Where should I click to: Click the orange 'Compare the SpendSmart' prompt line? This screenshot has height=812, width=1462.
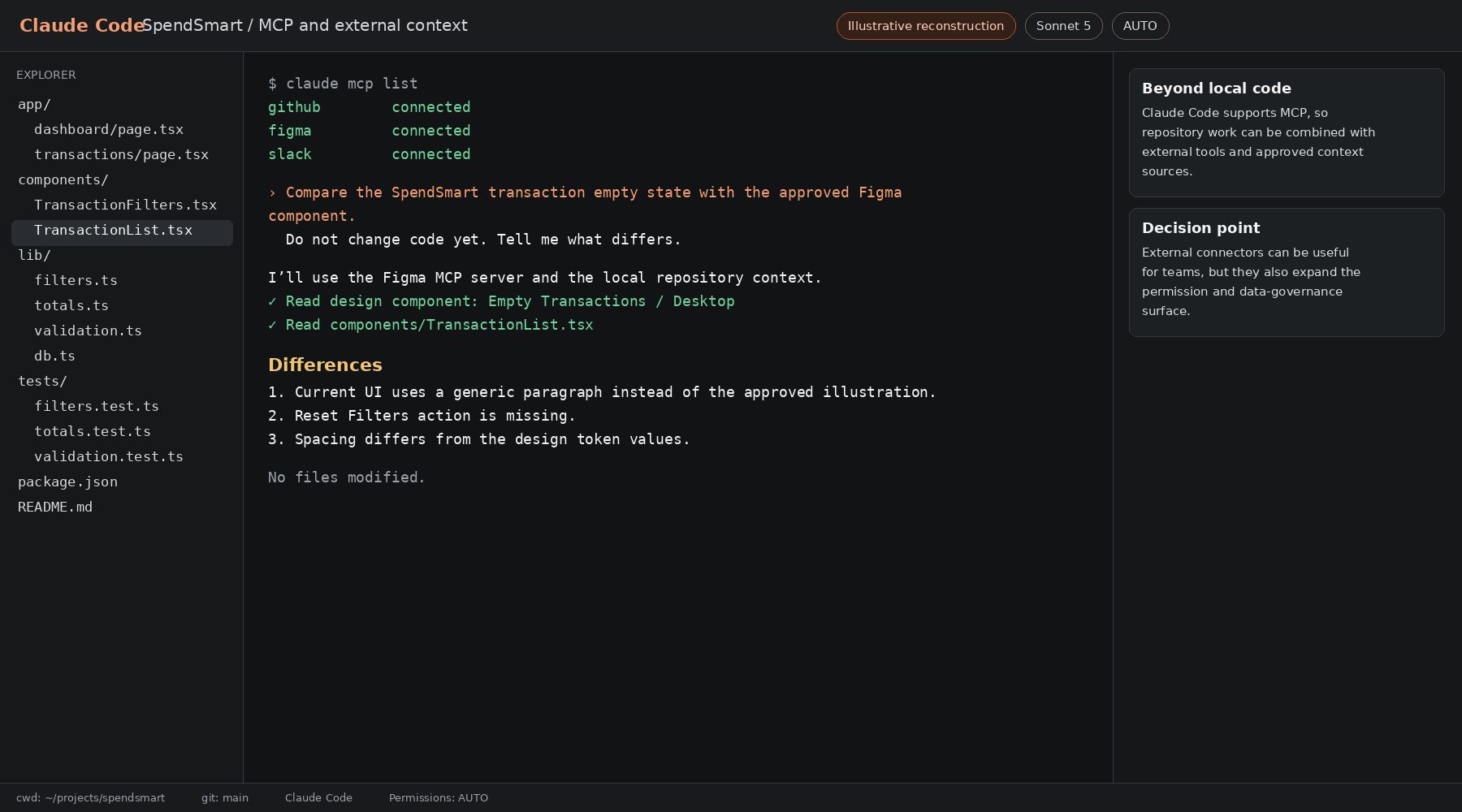pyautogui.click(x=585, y=204)
